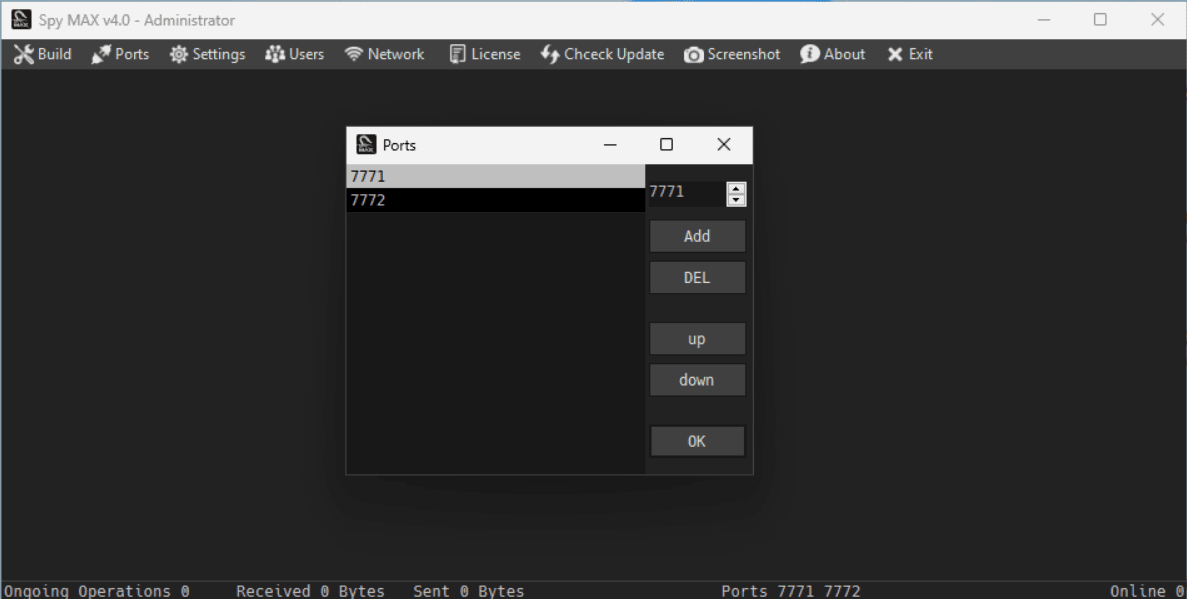Viewport: 1187px width, 599px height.
Task: Confirm ports with the OK button
Action: coord(697,441)
